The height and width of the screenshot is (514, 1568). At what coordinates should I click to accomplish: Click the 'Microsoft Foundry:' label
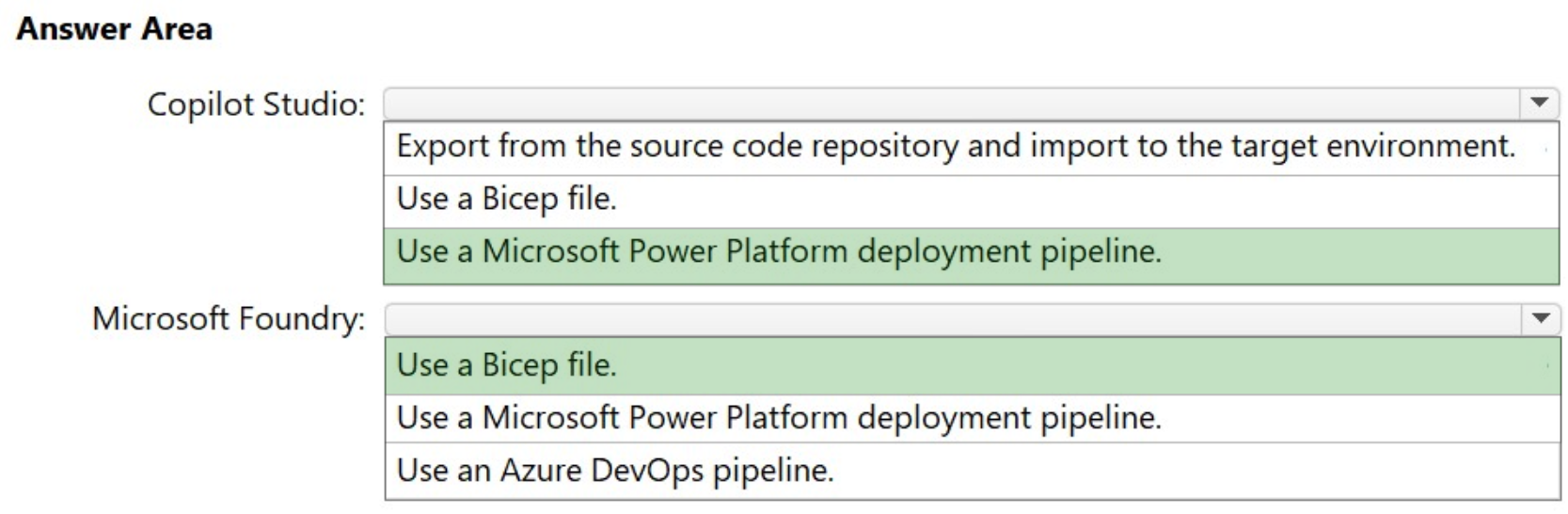tap(229, 319)
